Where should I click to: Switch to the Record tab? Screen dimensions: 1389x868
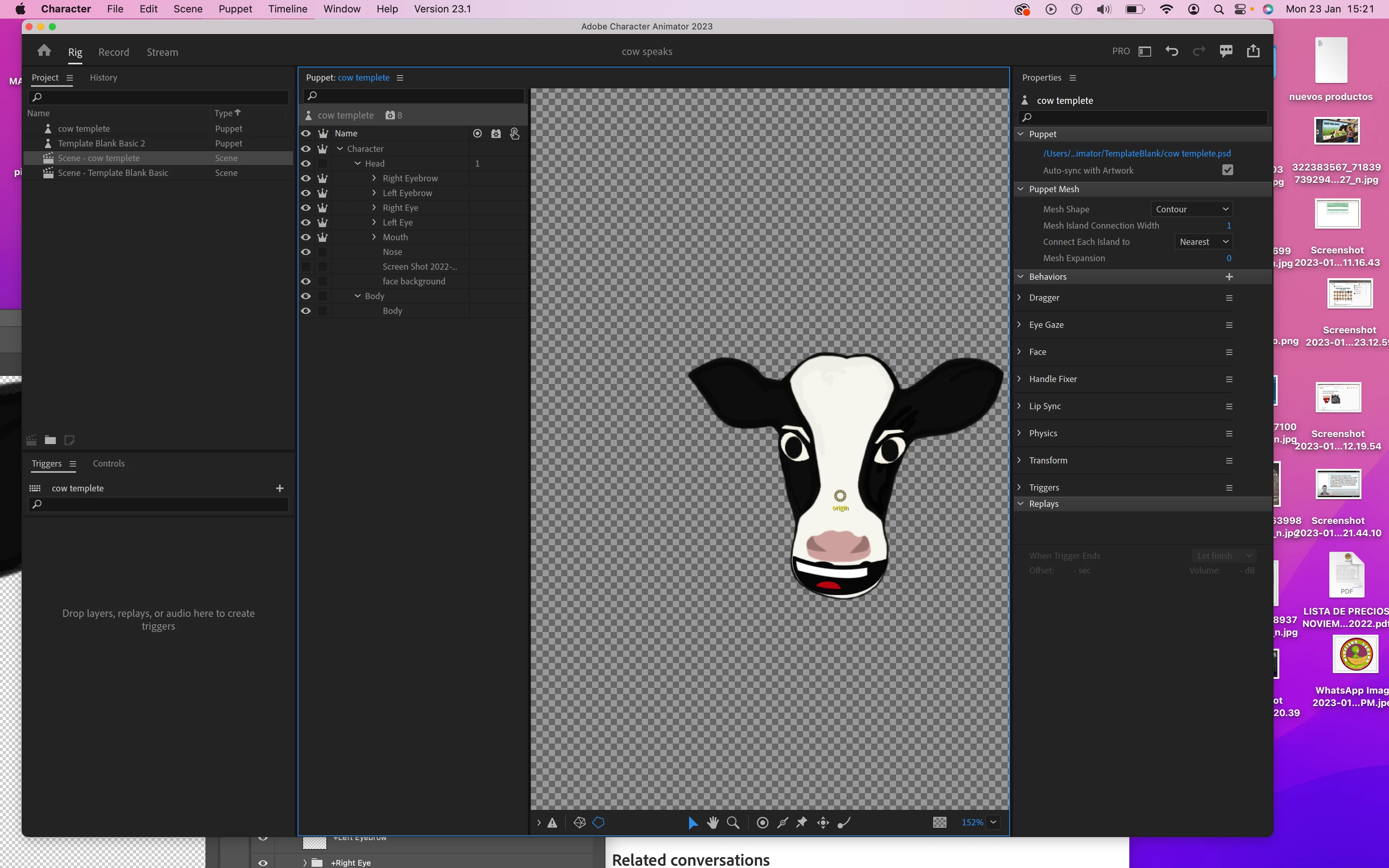[114, 52]
